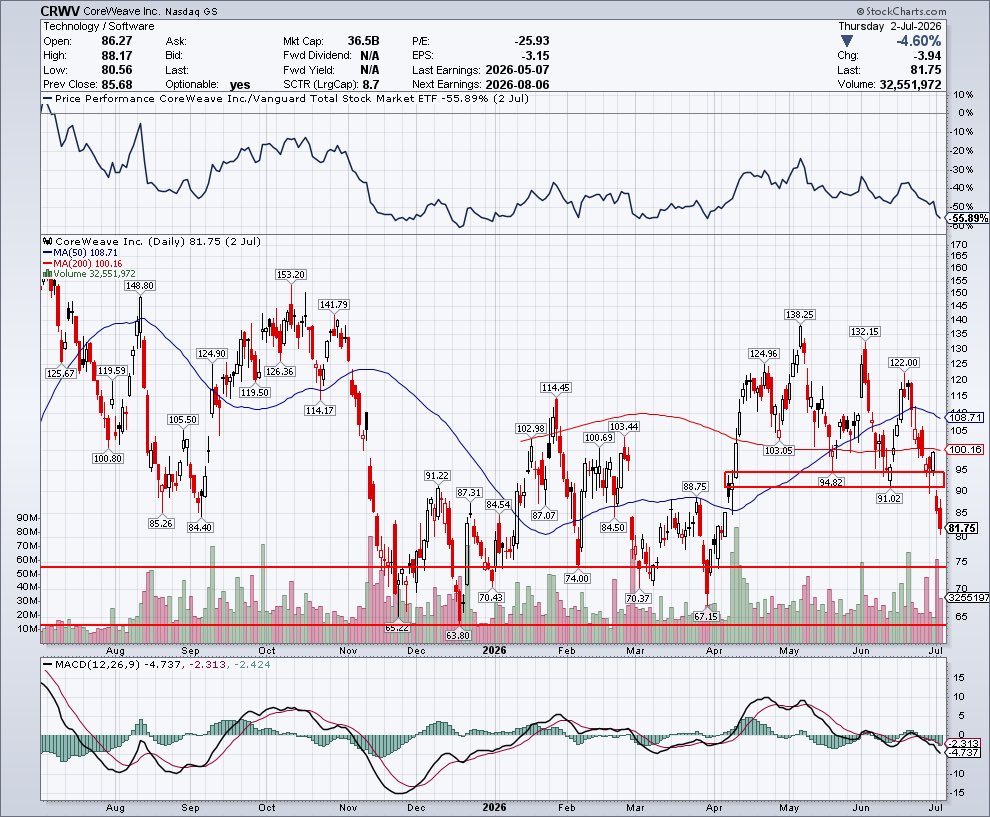Click the 103.44 price label

624,427
